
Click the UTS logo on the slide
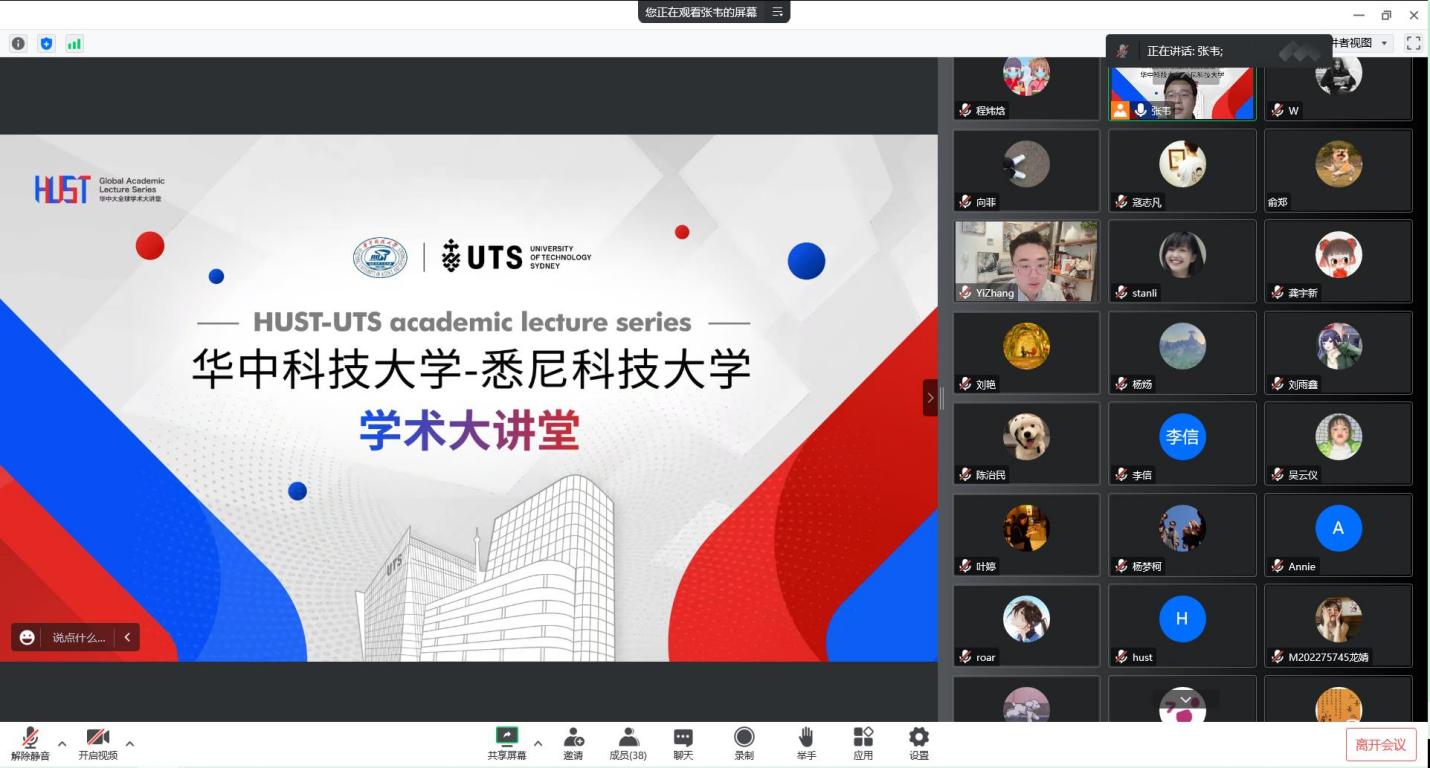pos(516,257)
